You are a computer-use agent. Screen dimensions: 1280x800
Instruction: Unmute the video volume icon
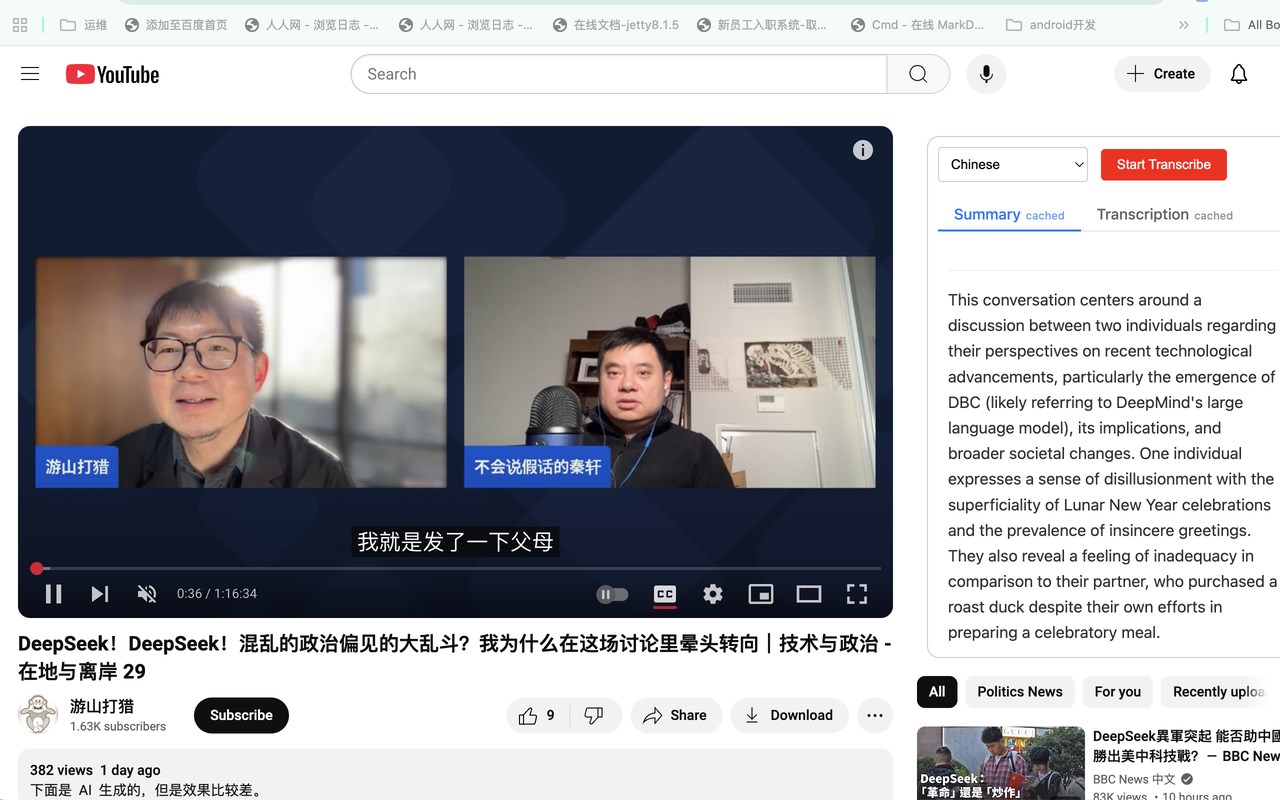pyautogui.click(x=147, y=594)
